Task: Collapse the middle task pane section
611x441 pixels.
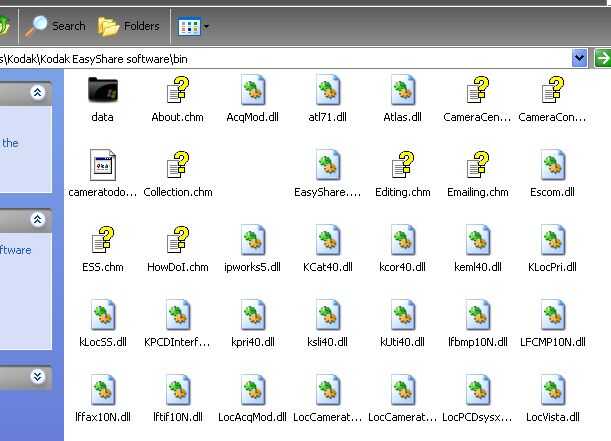Action: coord(37,220)
